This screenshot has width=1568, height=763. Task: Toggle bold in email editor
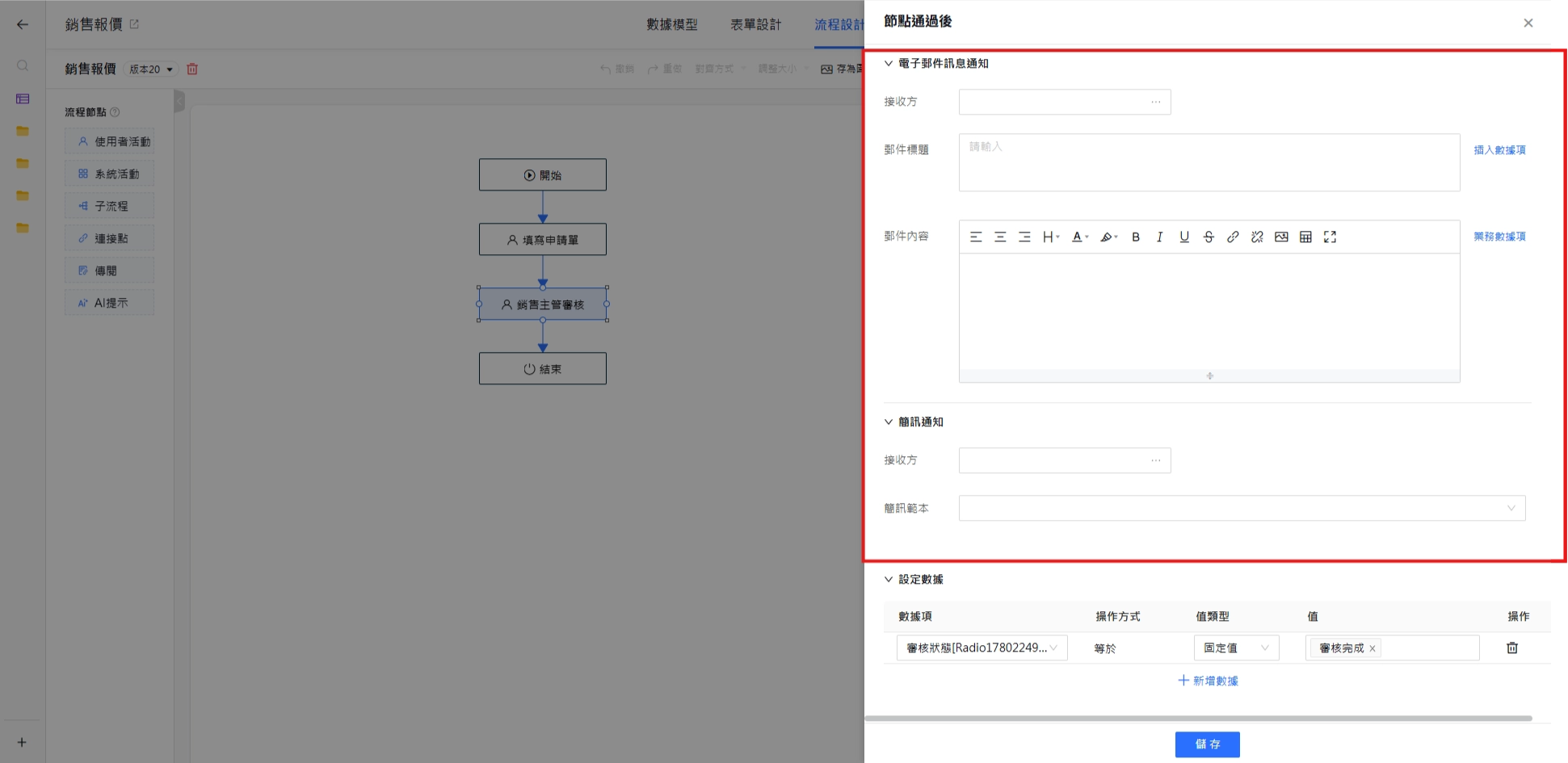click(1136, 237)
